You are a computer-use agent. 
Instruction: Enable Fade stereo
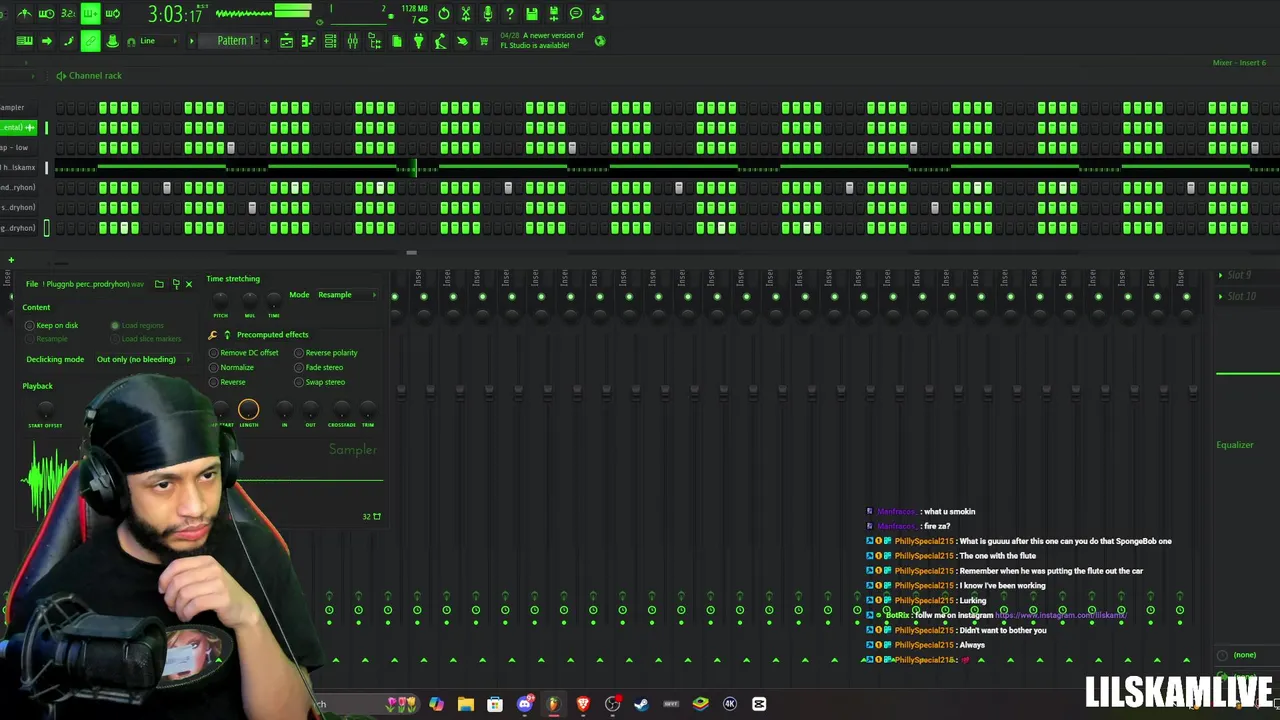click(x=319, y=367)
